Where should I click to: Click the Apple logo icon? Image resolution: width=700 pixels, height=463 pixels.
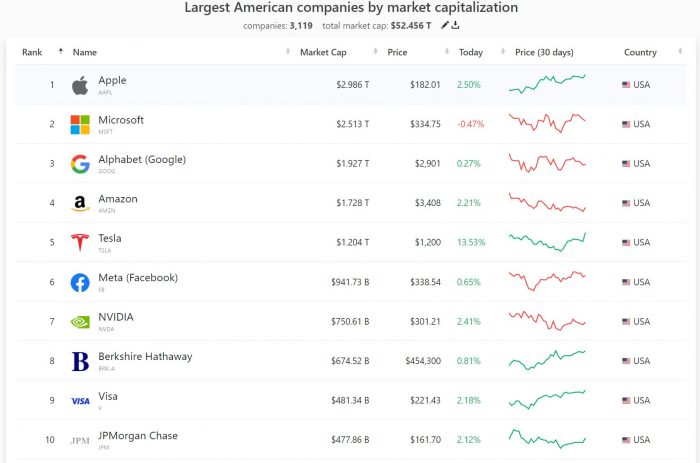[80, 86]
